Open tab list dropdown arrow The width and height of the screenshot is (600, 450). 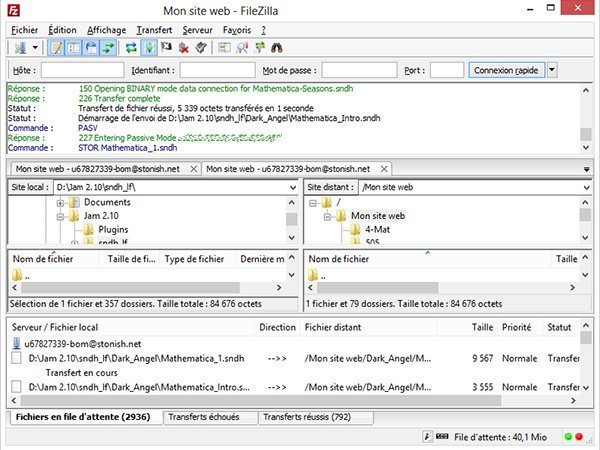click(x=586, y=169)
